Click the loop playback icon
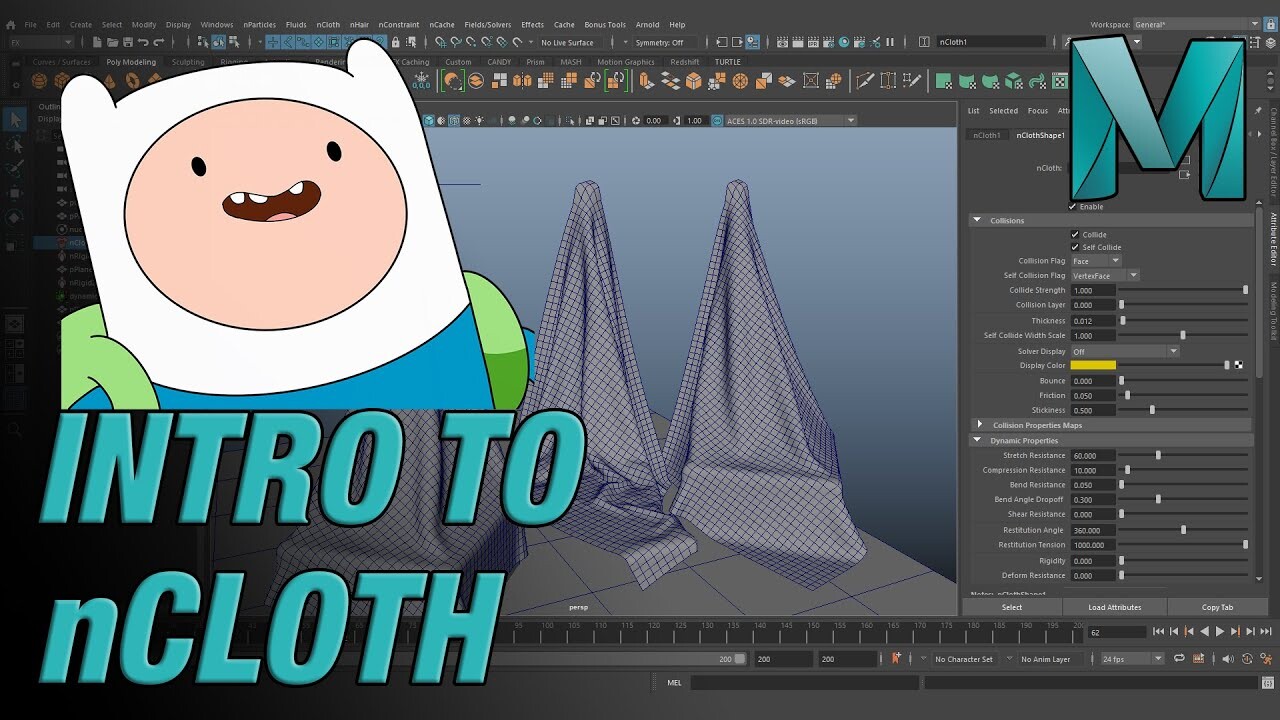Screen dimensions: 1280x720 point(1180,659)
